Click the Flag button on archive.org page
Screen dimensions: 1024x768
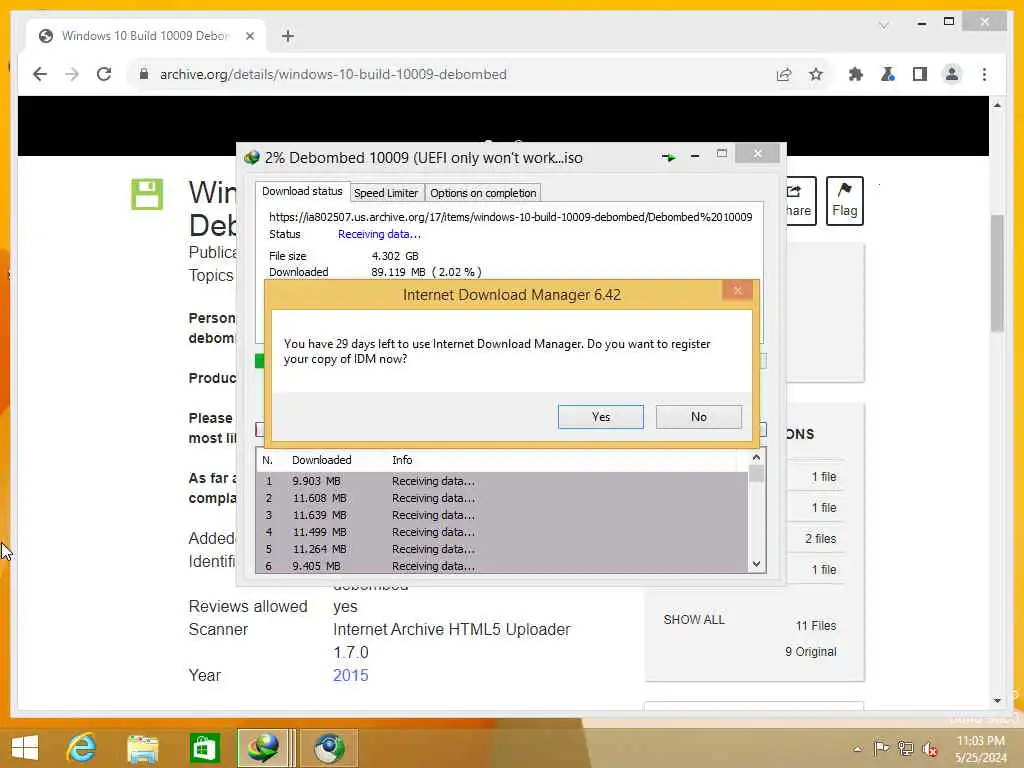click(844, 200)
